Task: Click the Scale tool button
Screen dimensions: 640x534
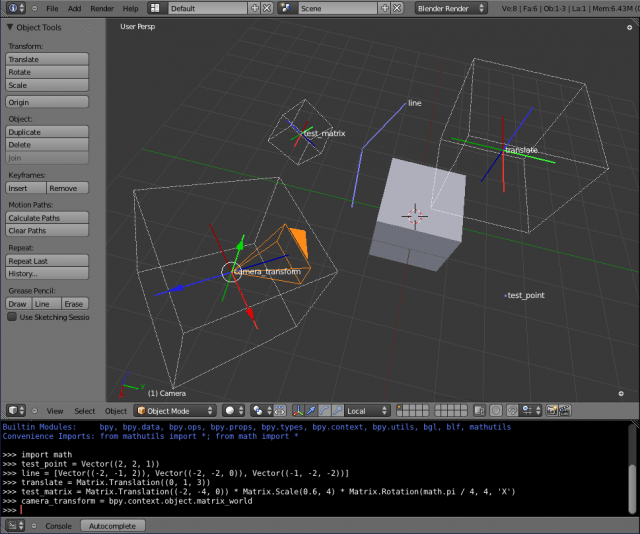Action: point(47,85)
